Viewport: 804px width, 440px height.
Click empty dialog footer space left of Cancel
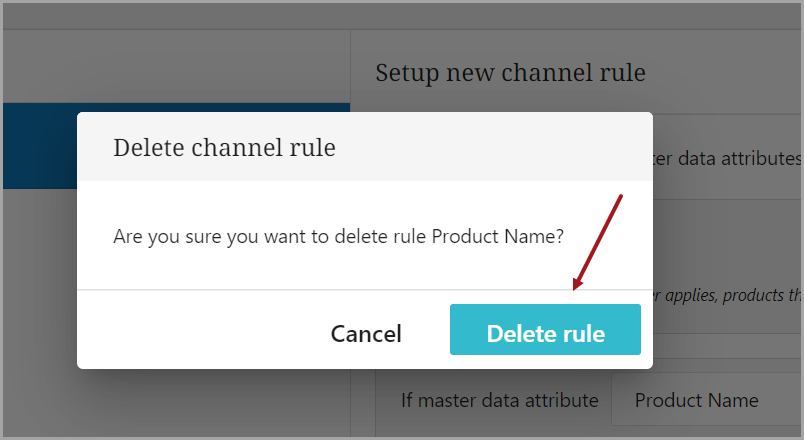(x=190, y=330)
